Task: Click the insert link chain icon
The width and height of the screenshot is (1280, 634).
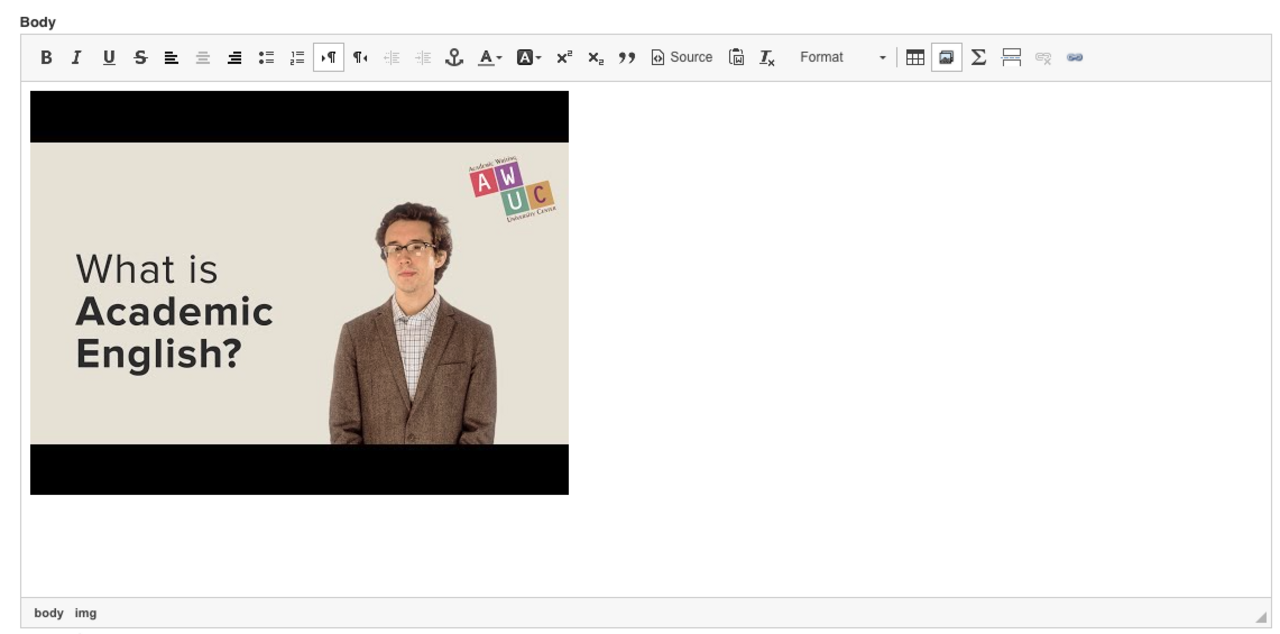Action: (1075, 58)
